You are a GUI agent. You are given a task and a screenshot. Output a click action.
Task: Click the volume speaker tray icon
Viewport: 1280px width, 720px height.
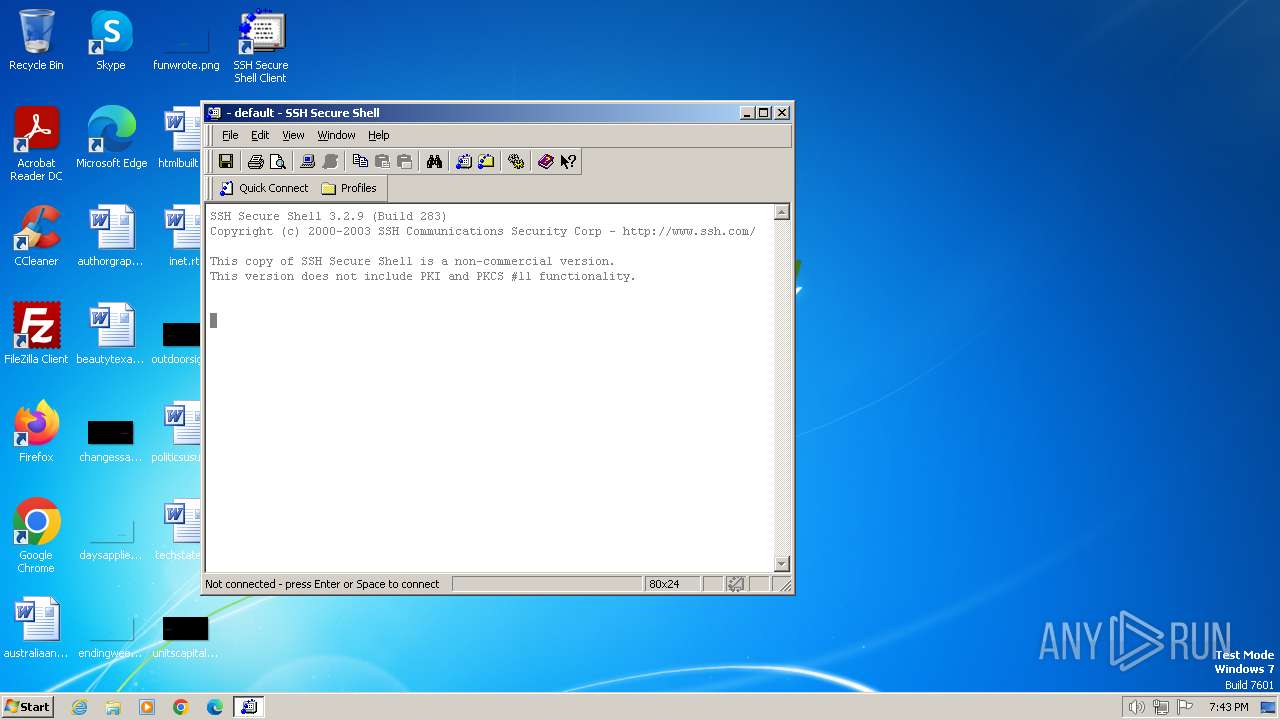tap(1137, 707)
